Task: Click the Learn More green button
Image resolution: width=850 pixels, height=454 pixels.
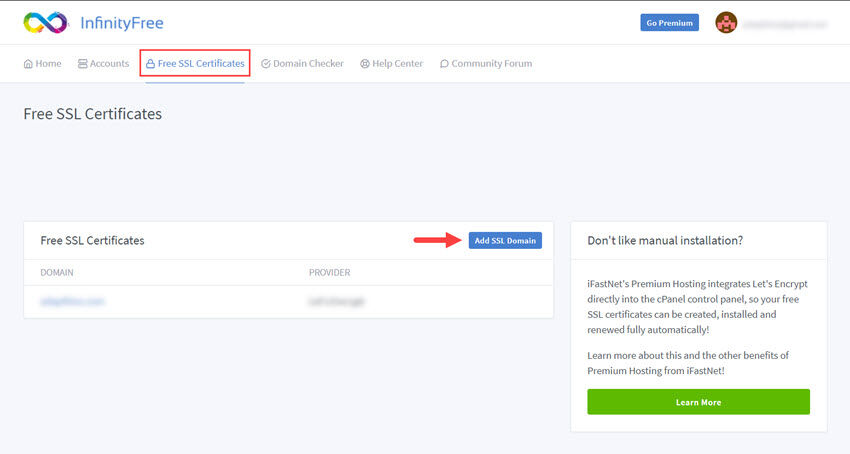Action: click(698, 402)
